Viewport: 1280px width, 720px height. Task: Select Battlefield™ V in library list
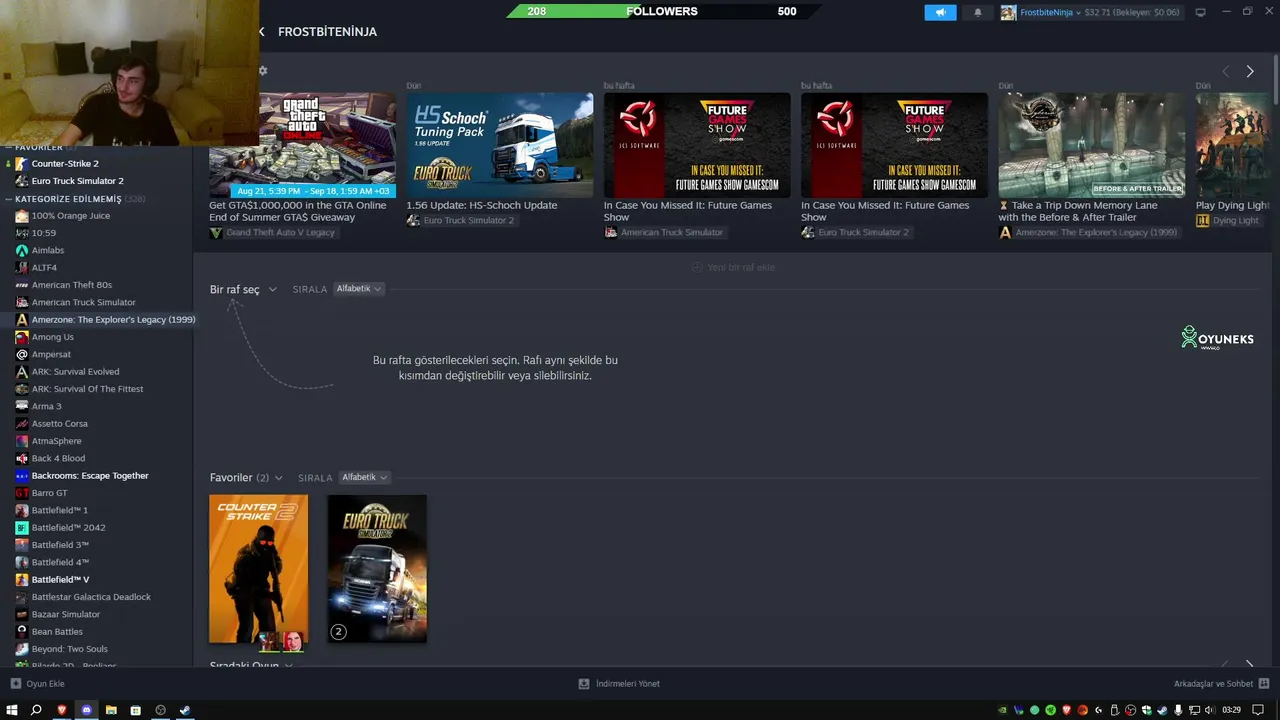pos(60,580)
